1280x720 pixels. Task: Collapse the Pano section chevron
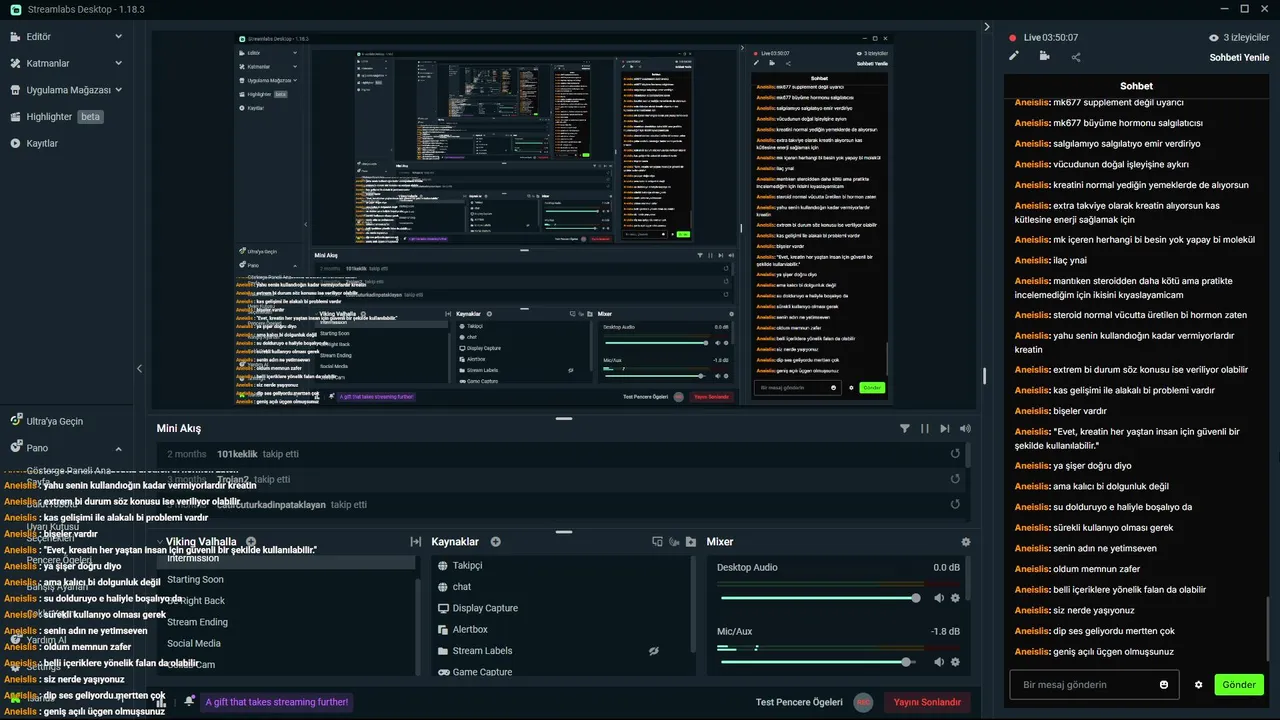coord(118,449)
